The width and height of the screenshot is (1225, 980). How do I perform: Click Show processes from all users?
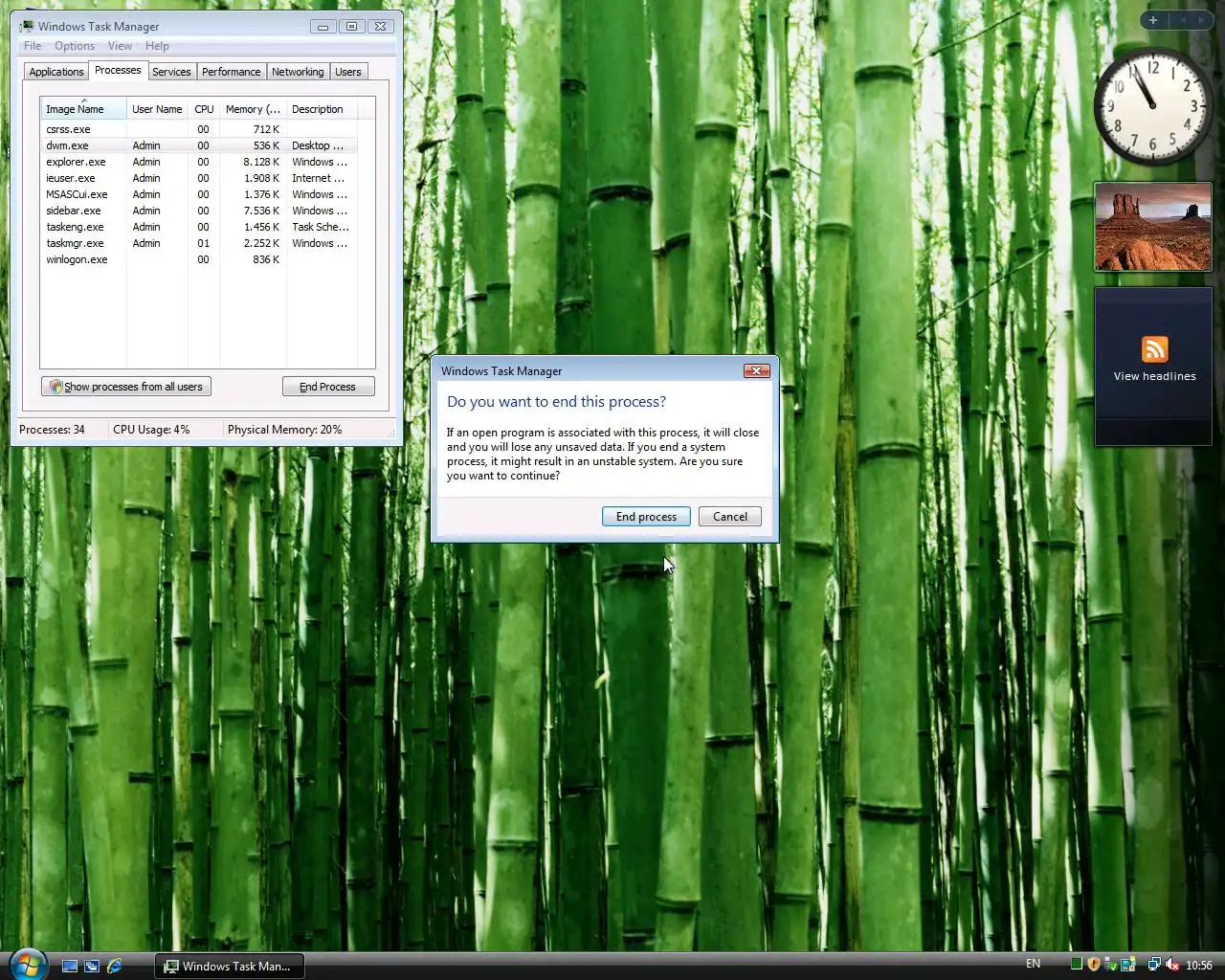[x=126, y=387]
